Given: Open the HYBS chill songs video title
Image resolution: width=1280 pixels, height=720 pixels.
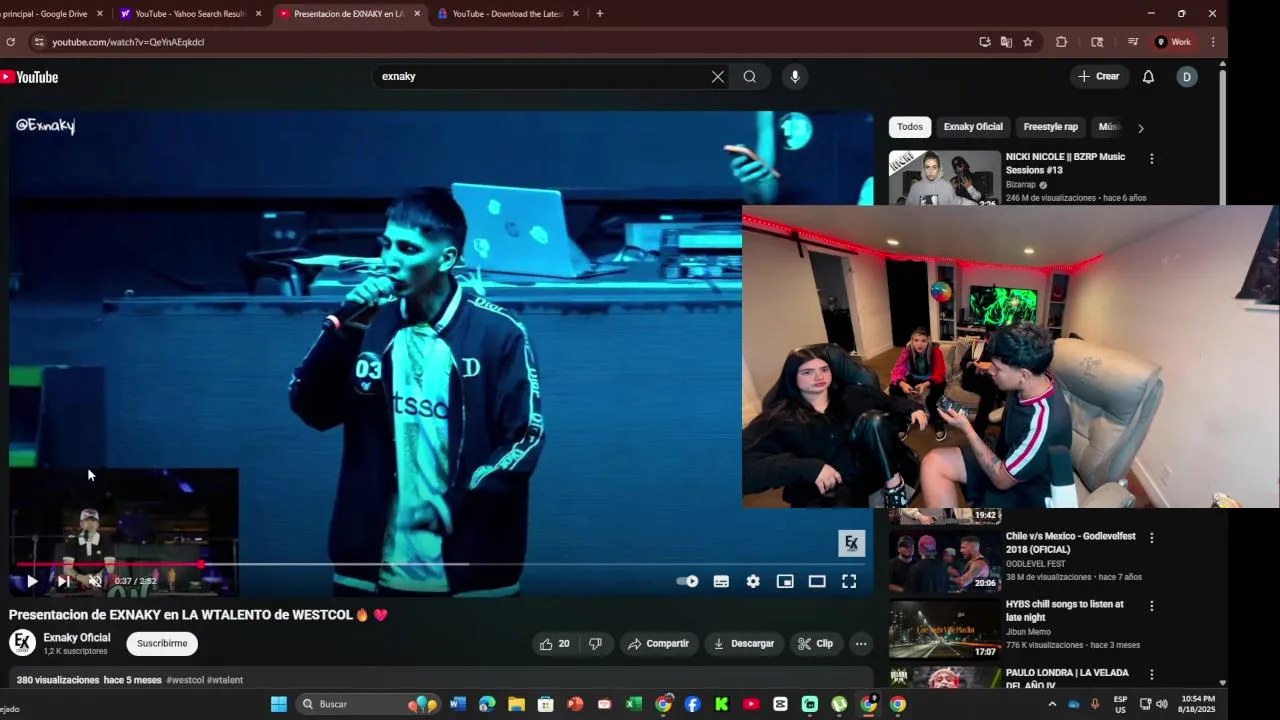Looking at the screenshot, I should pos(1064,611).
